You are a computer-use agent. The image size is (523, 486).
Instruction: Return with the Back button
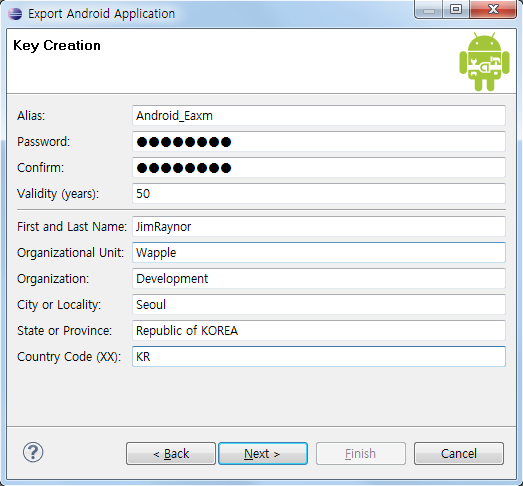(x=171, y=454)
